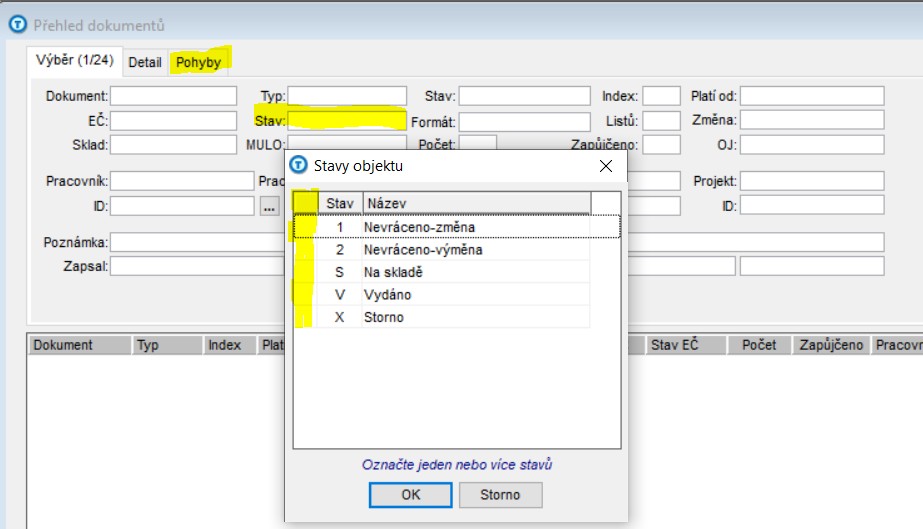The height and width of the screenshot is (529, 923).
Task: Select the Storno row in state list
Action: [x=441, y=317]
